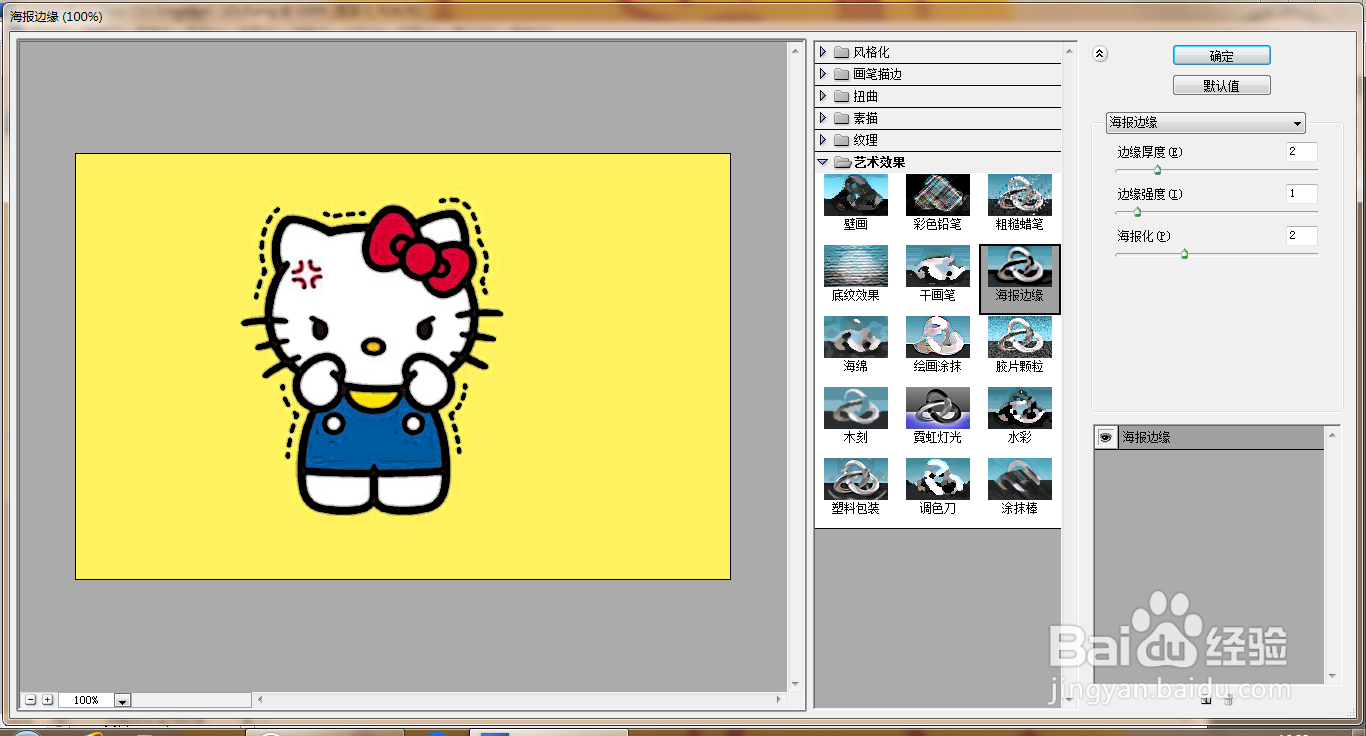Image resolution: width=1366 pixels, height=736 pixels.
Task: Click the 默认值 button
Action: point(1222,86)
